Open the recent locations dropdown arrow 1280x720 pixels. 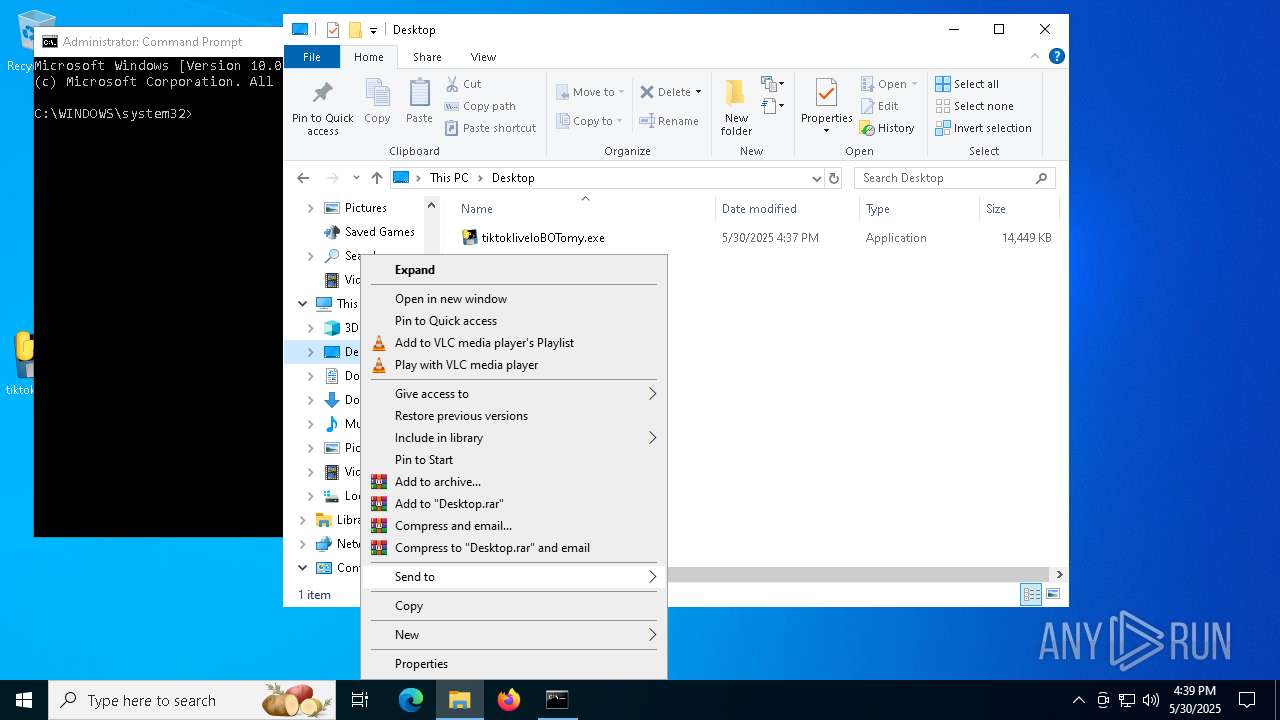[x=356, y=178]
